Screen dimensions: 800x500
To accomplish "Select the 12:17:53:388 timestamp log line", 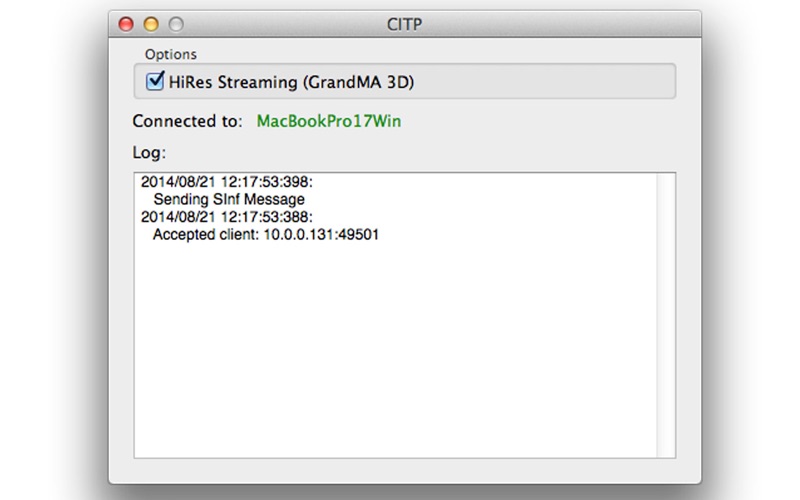I will tap(227, 217).
